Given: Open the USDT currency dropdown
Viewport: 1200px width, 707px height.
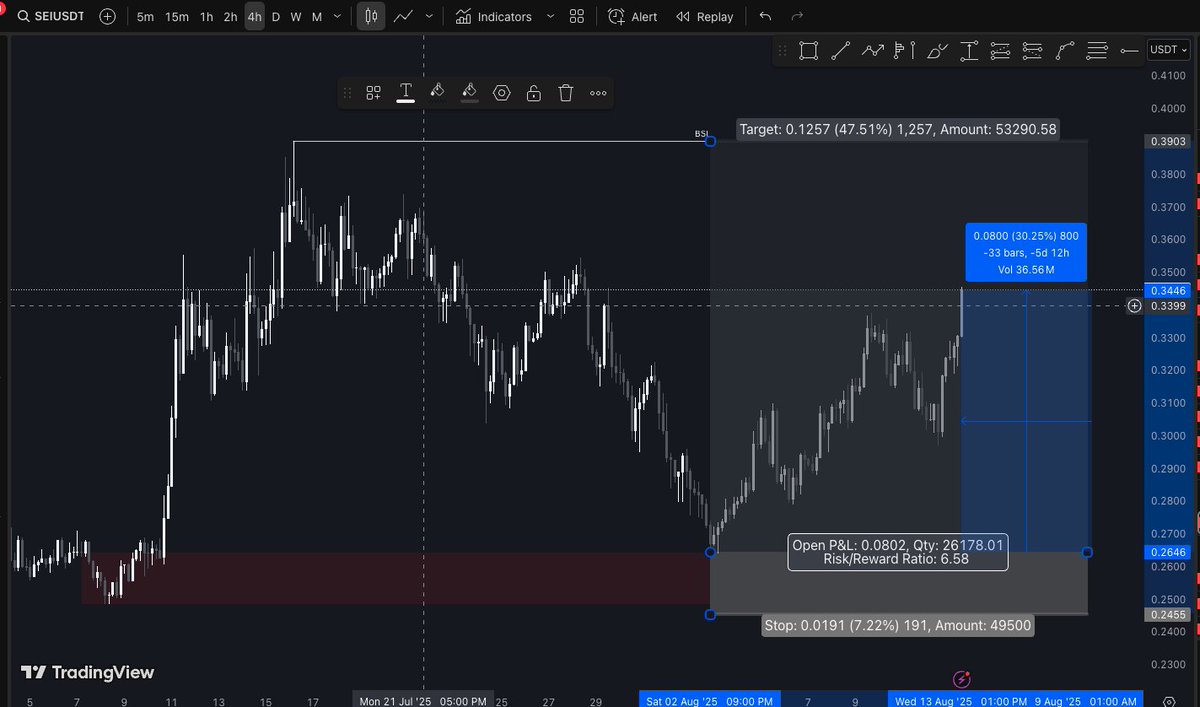Looking at the screenshot, I should [x=1167, y=50].
